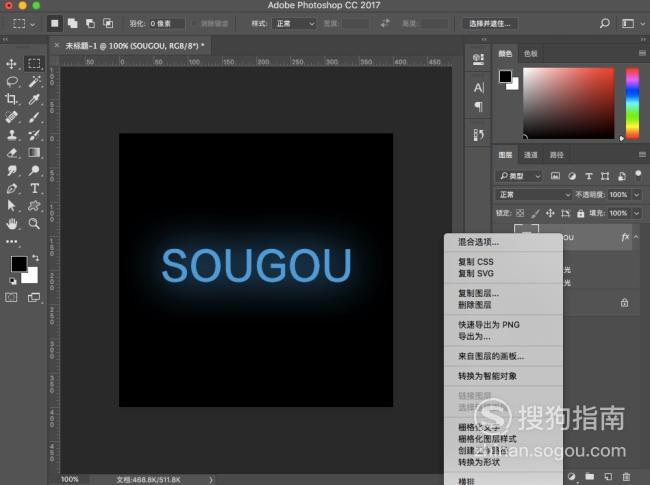
Task: Collapse the layer fx effects list
Action: point(636,237)
